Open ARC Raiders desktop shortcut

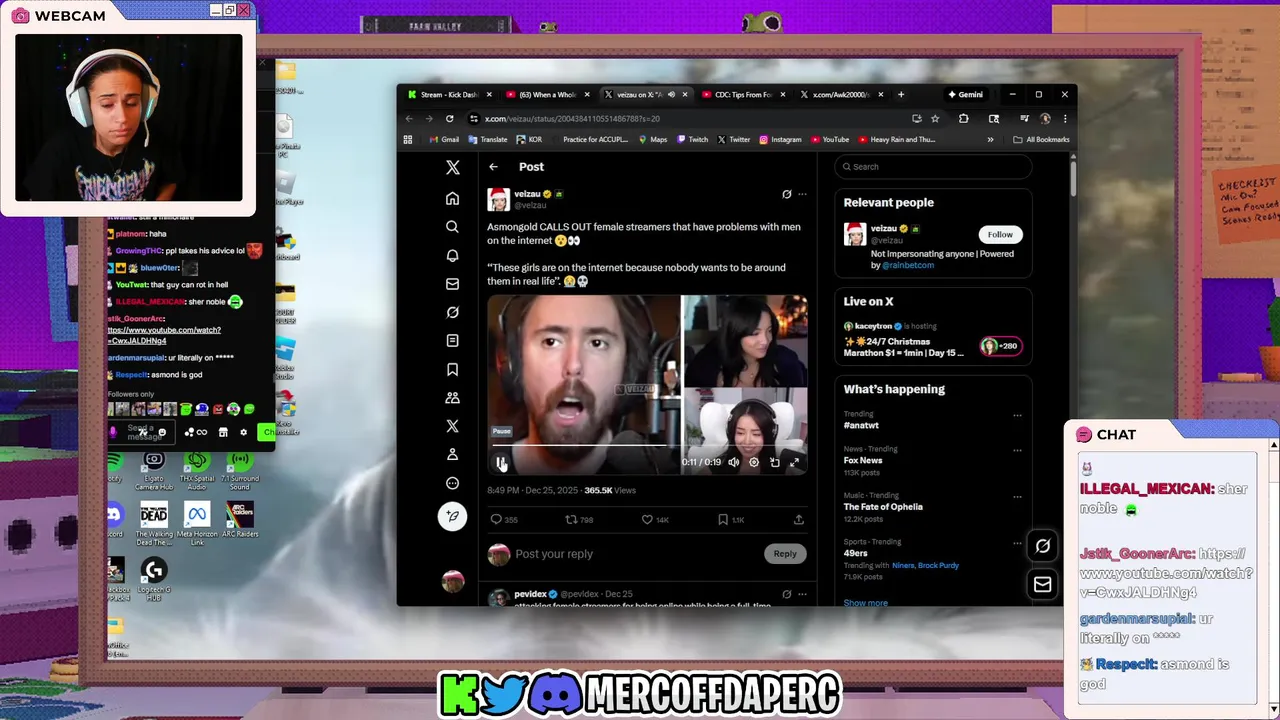(240, 521)
